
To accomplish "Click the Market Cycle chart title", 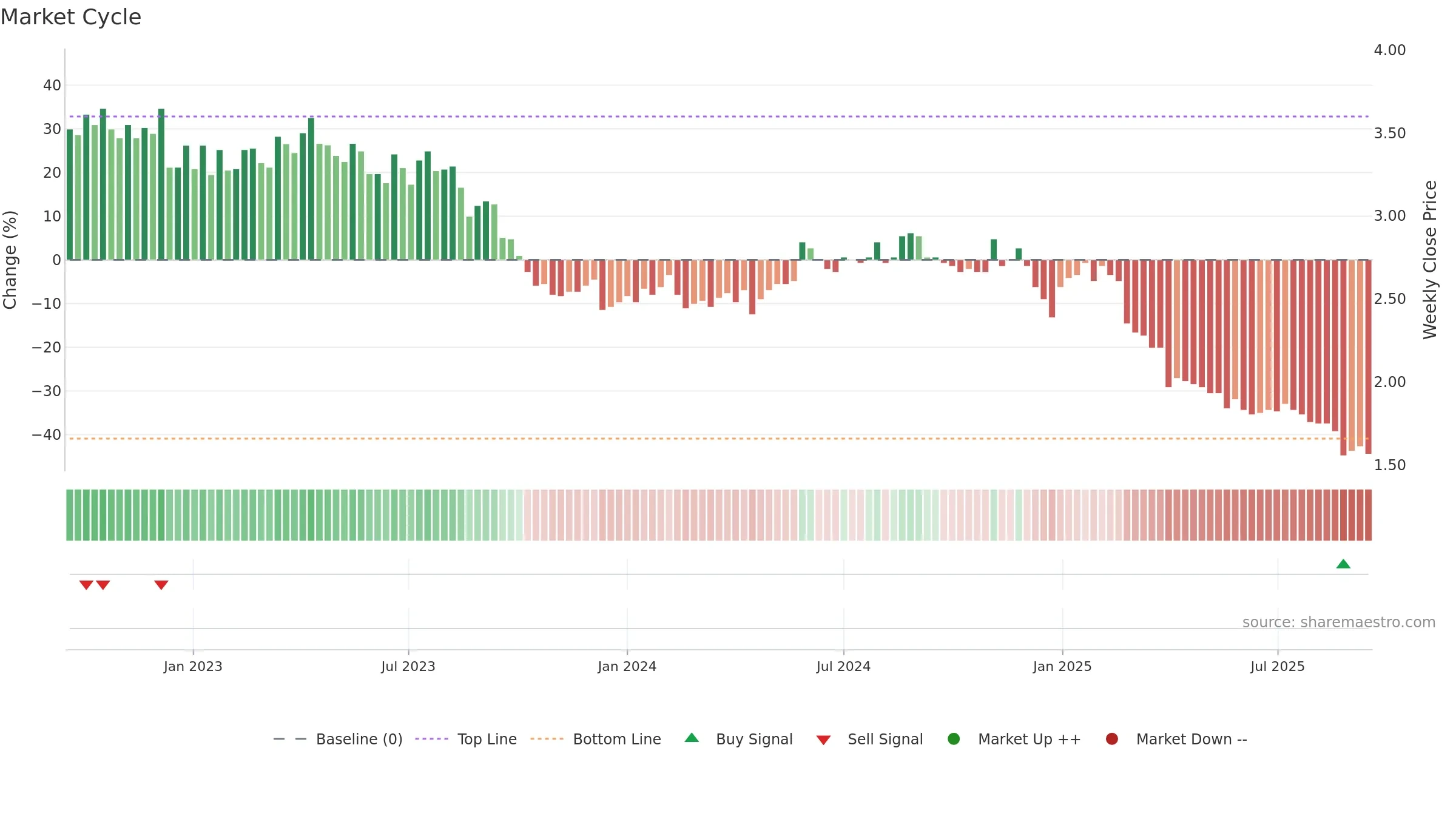I will click(x=71, y=17).
